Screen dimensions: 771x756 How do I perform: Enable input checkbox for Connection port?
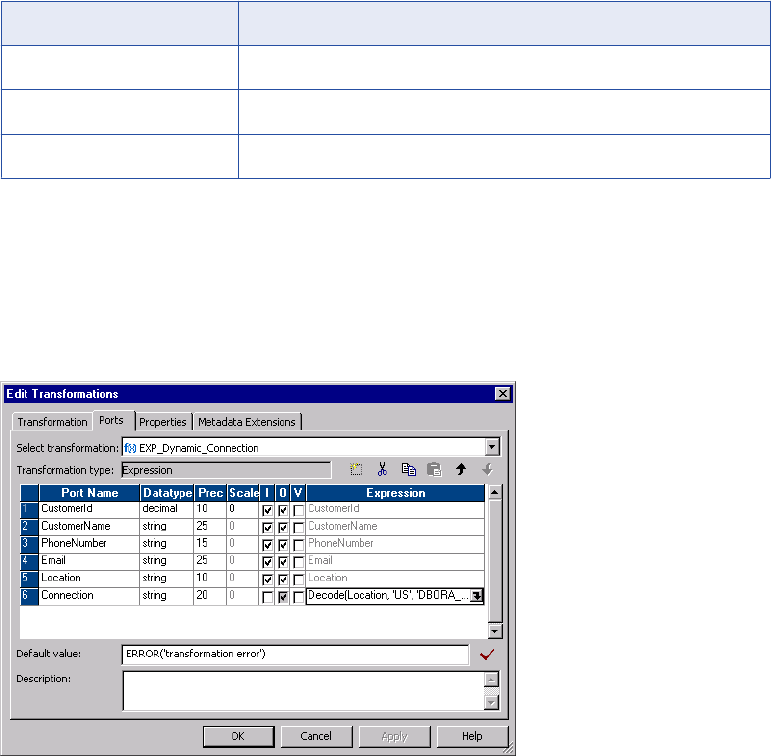click(267, 597)
